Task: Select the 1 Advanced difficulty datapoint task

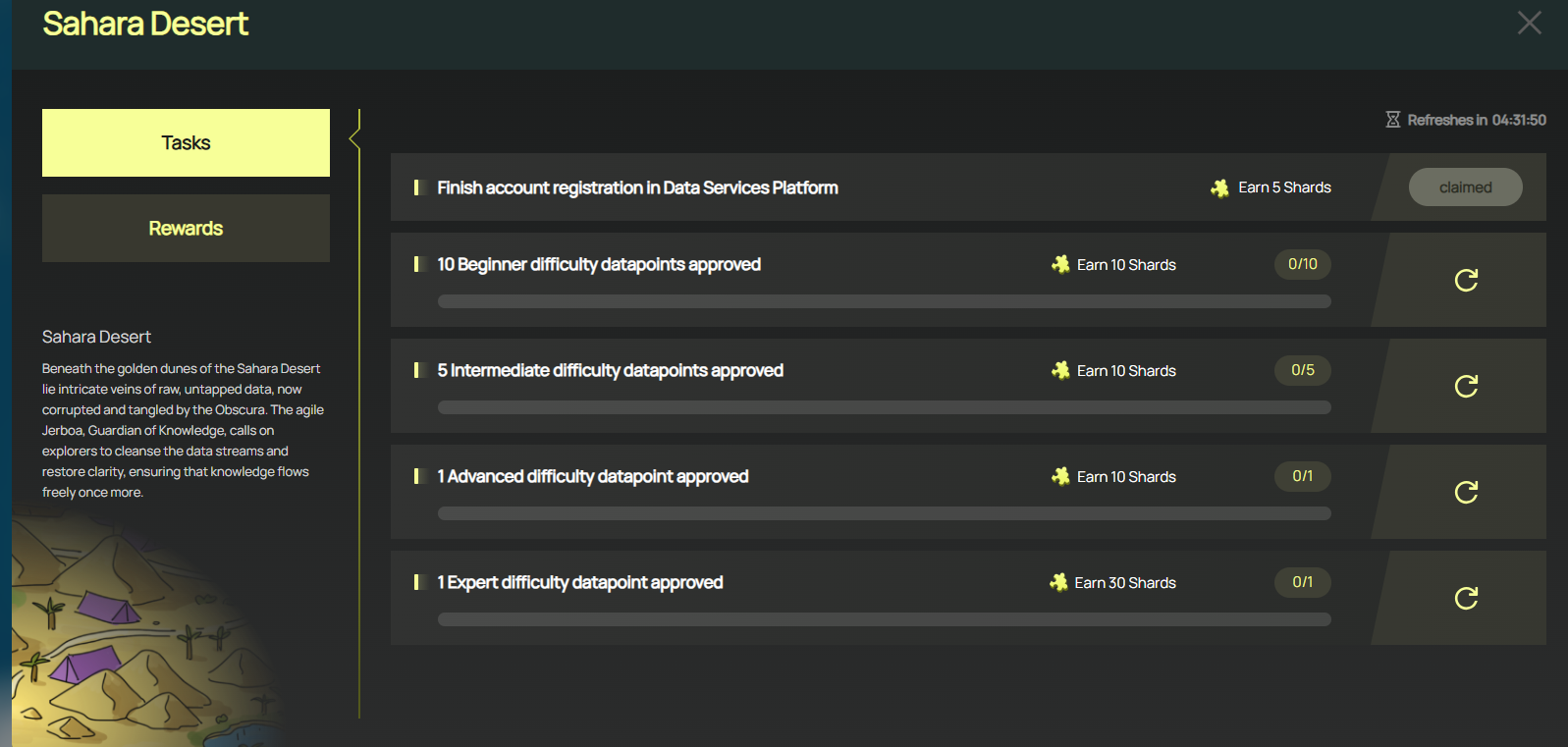Action: (x=592, y=476)
